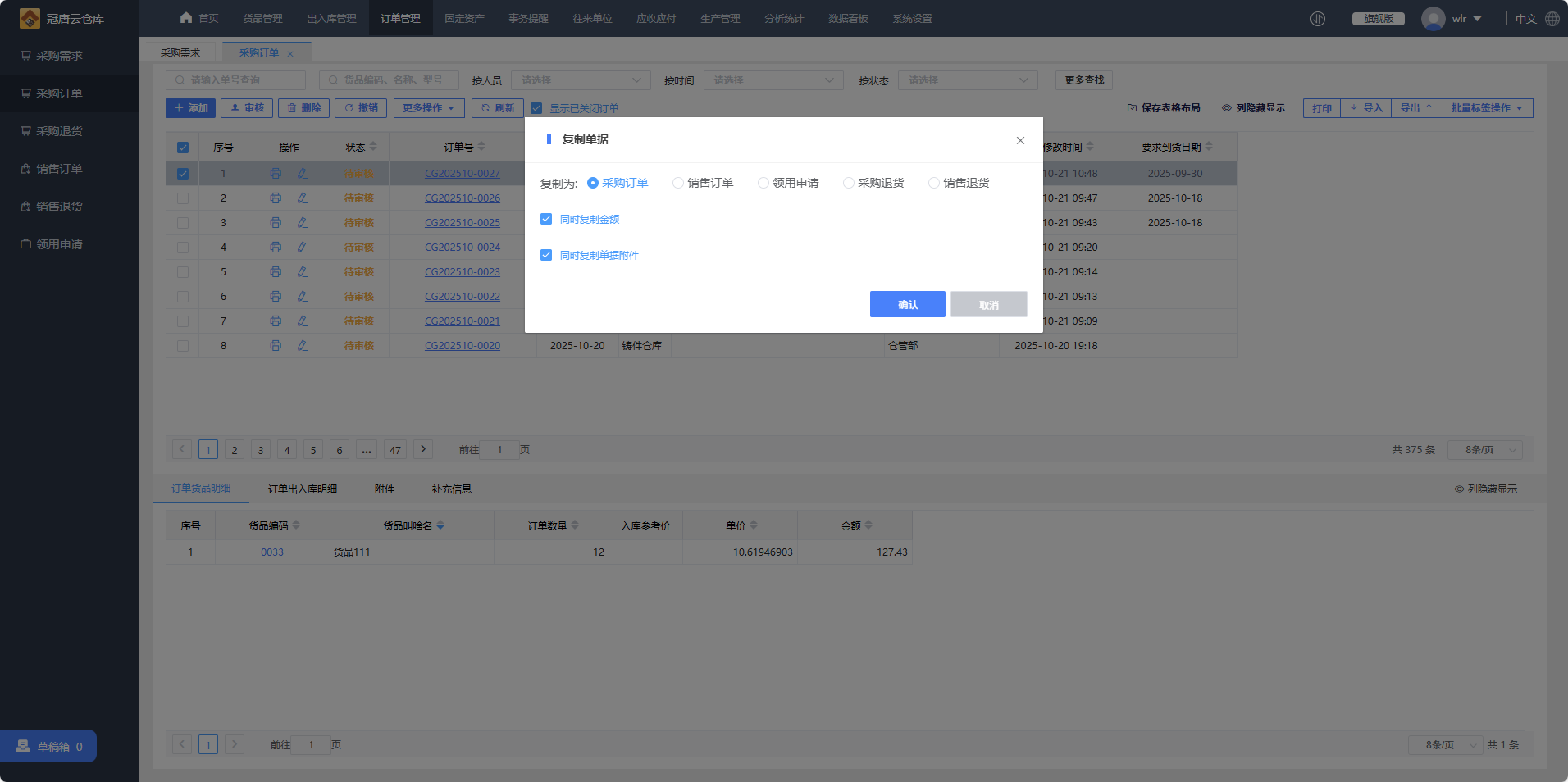The image size is (1568, 782).
Task: Select the 采购退货 radio option
Action: point(849,183)
